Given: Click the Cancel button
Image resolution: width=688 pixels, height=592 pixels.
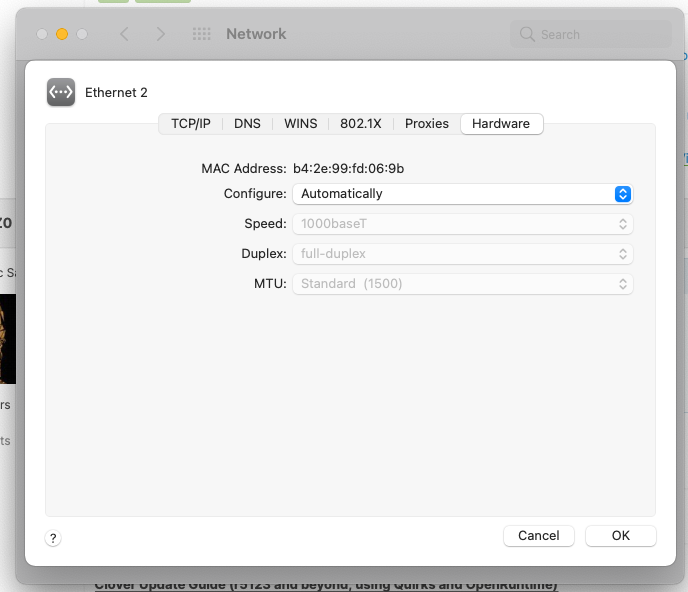Looking at the screenshot, I should coord(539,536).
